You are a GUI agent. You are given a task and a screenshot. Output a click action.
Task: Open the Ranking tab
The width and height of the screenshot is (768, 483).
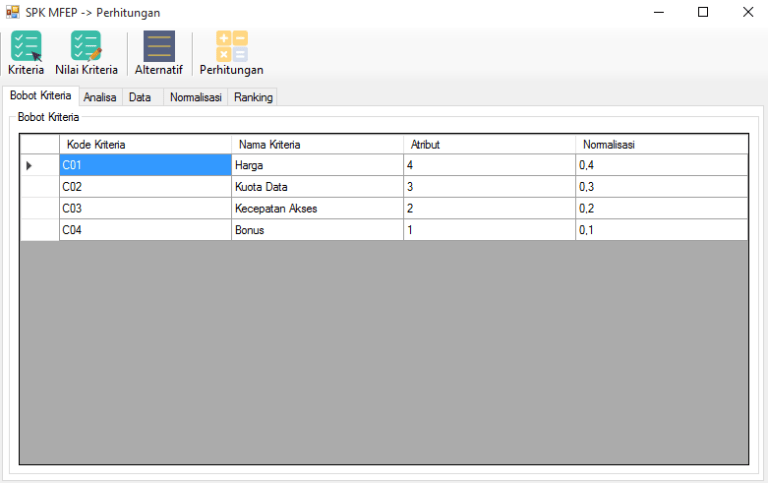[x=253, y=97]
